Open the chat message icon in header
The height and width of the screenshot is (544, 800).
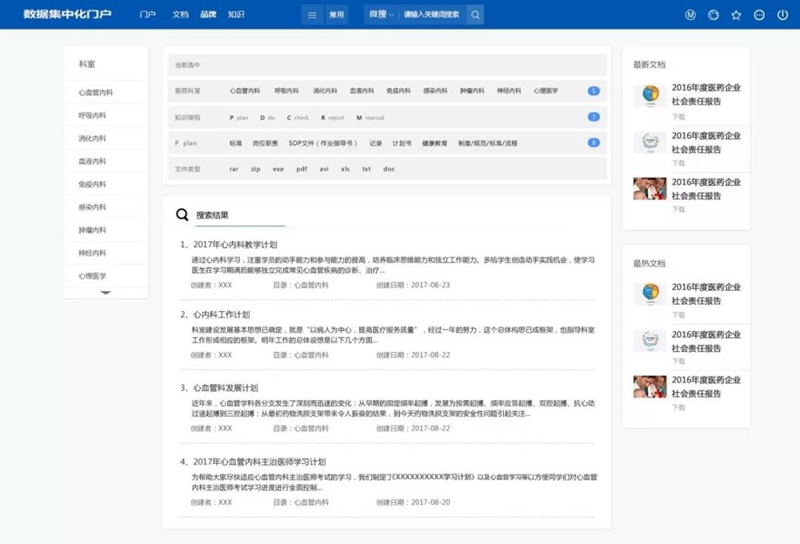pyautogui.click(x=759, y=15)
